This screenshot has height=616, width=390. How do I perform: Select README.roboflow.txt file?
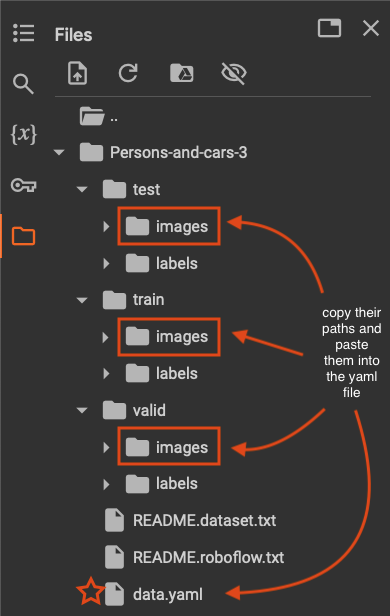(x=194, y=557)
